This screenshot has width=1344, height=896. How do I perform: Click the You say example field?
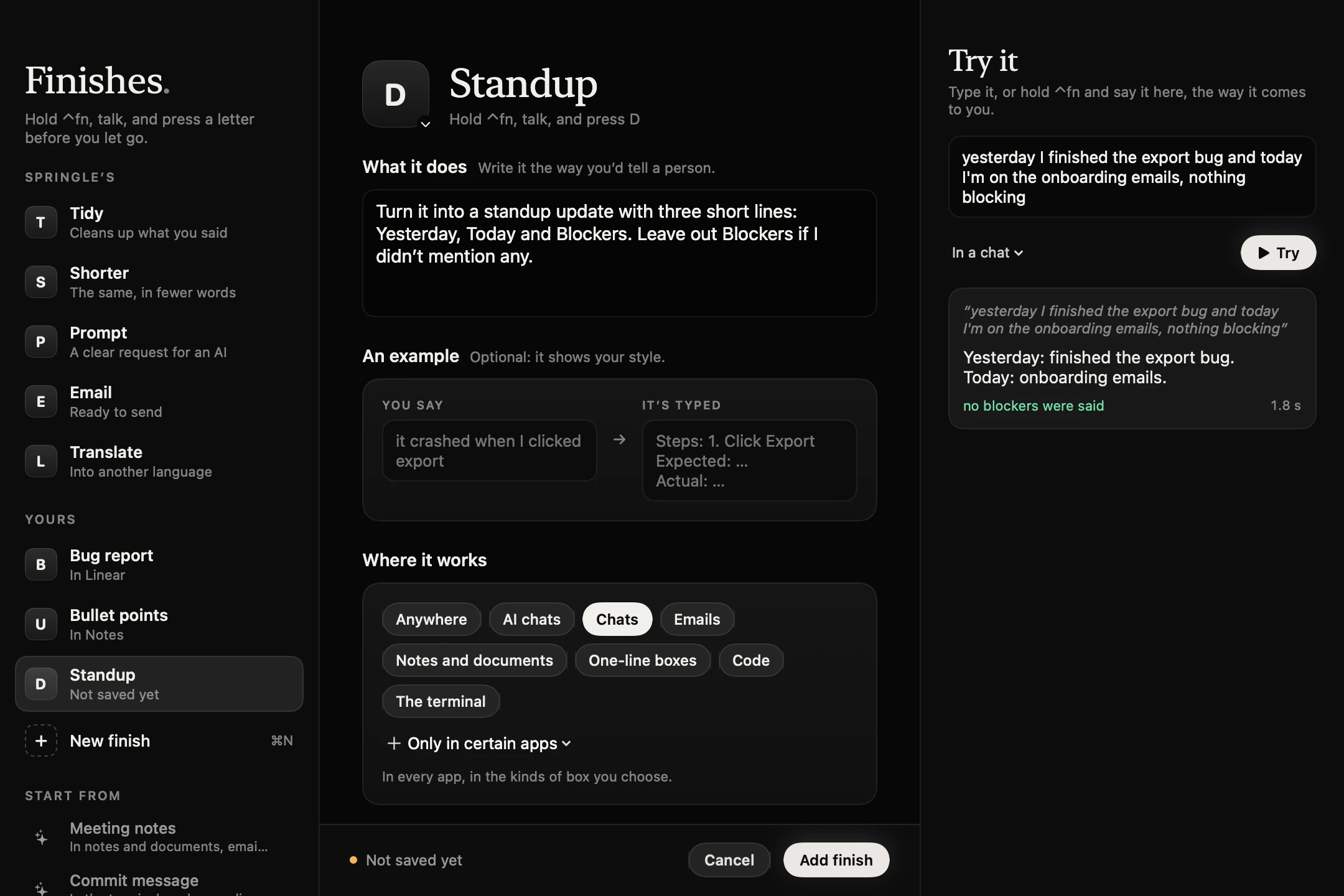click(489, 450)
